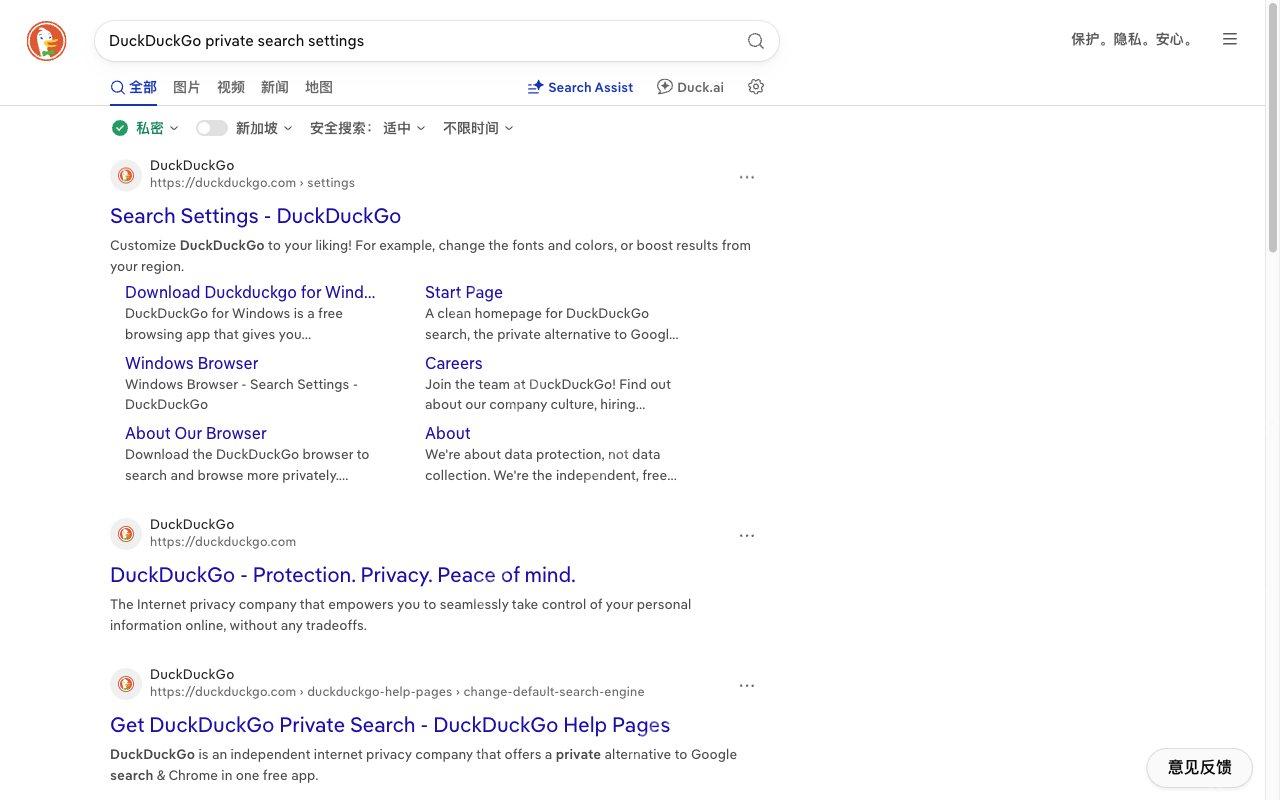Click the change-default-search-engine URL breadcrumb
Image resolution: width=1280 pixels, height=800 pixels.
tap(554, 692)
